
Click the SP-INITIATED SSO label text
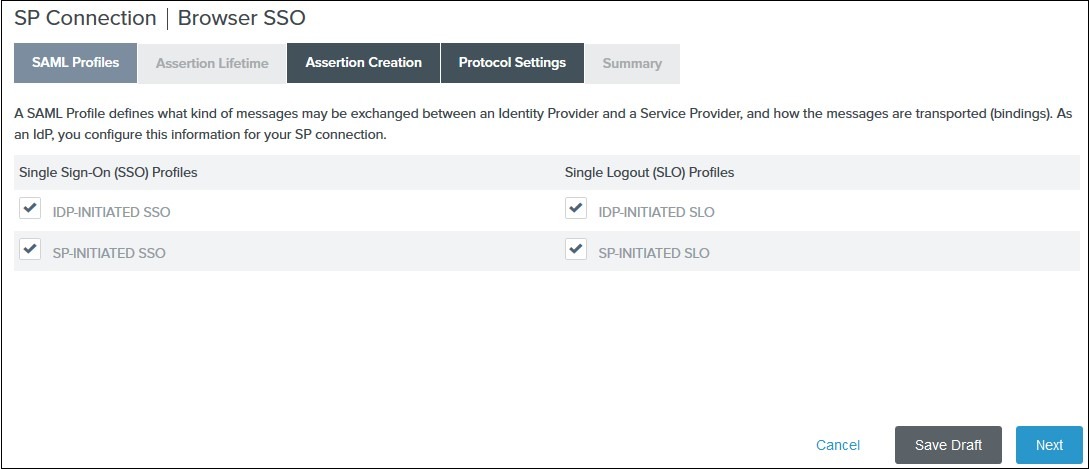click(x=109, y=253)
